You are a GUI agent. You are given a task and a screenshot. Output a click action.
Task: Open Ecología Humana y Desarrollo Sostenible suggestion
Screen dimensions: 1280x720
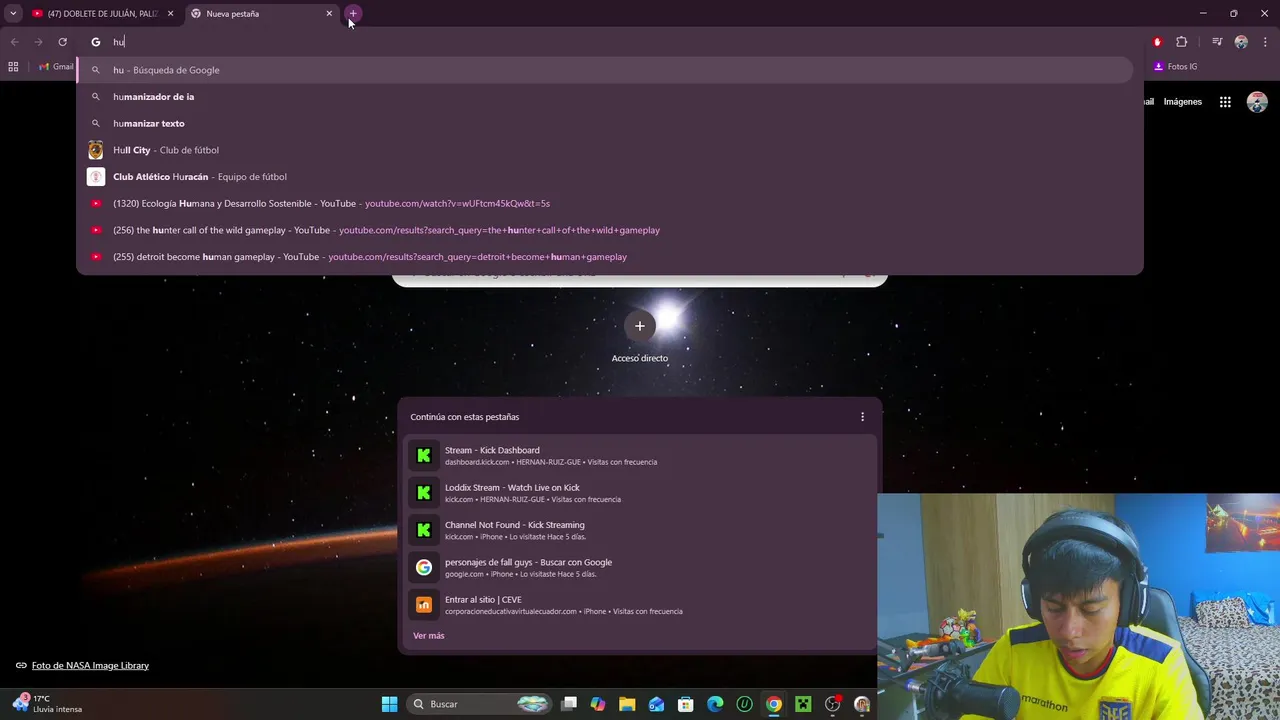point(606,203)
